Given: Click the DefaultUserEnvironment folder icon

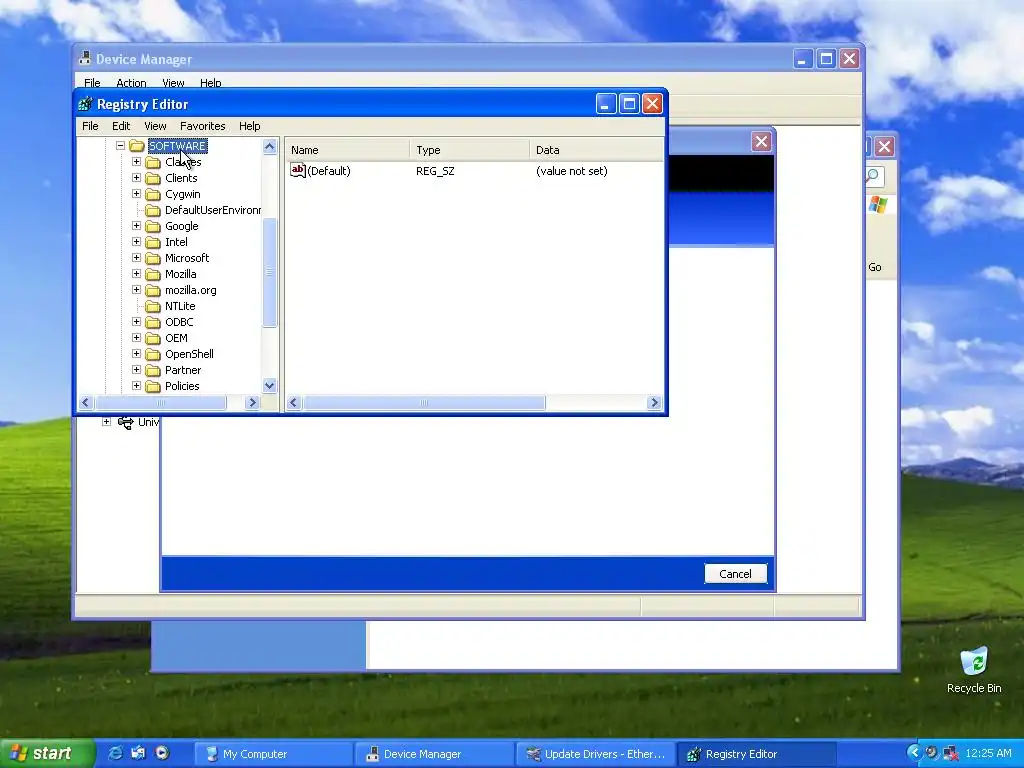Looking at the screenshot, I should (153, 210).
